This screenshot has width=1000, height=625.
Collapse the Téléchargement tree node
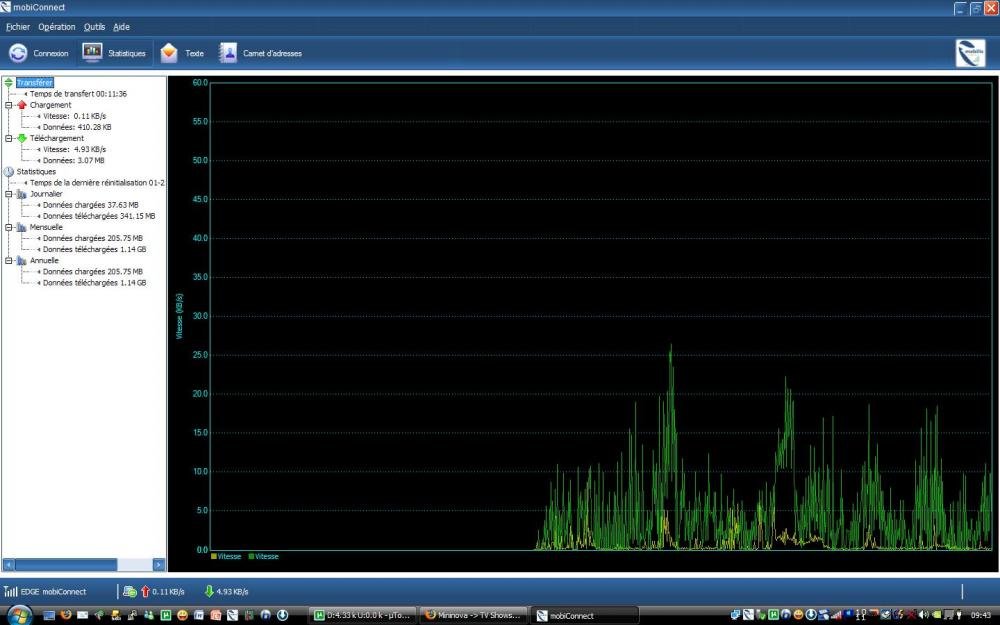pyautogui.click(x=9, y=138)
